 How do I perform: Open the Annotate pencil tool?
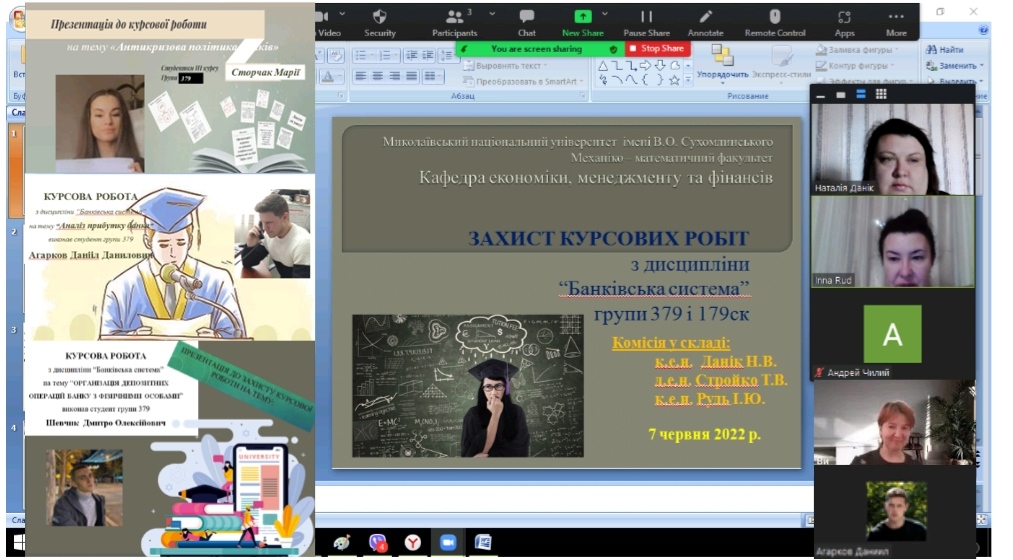705,20
